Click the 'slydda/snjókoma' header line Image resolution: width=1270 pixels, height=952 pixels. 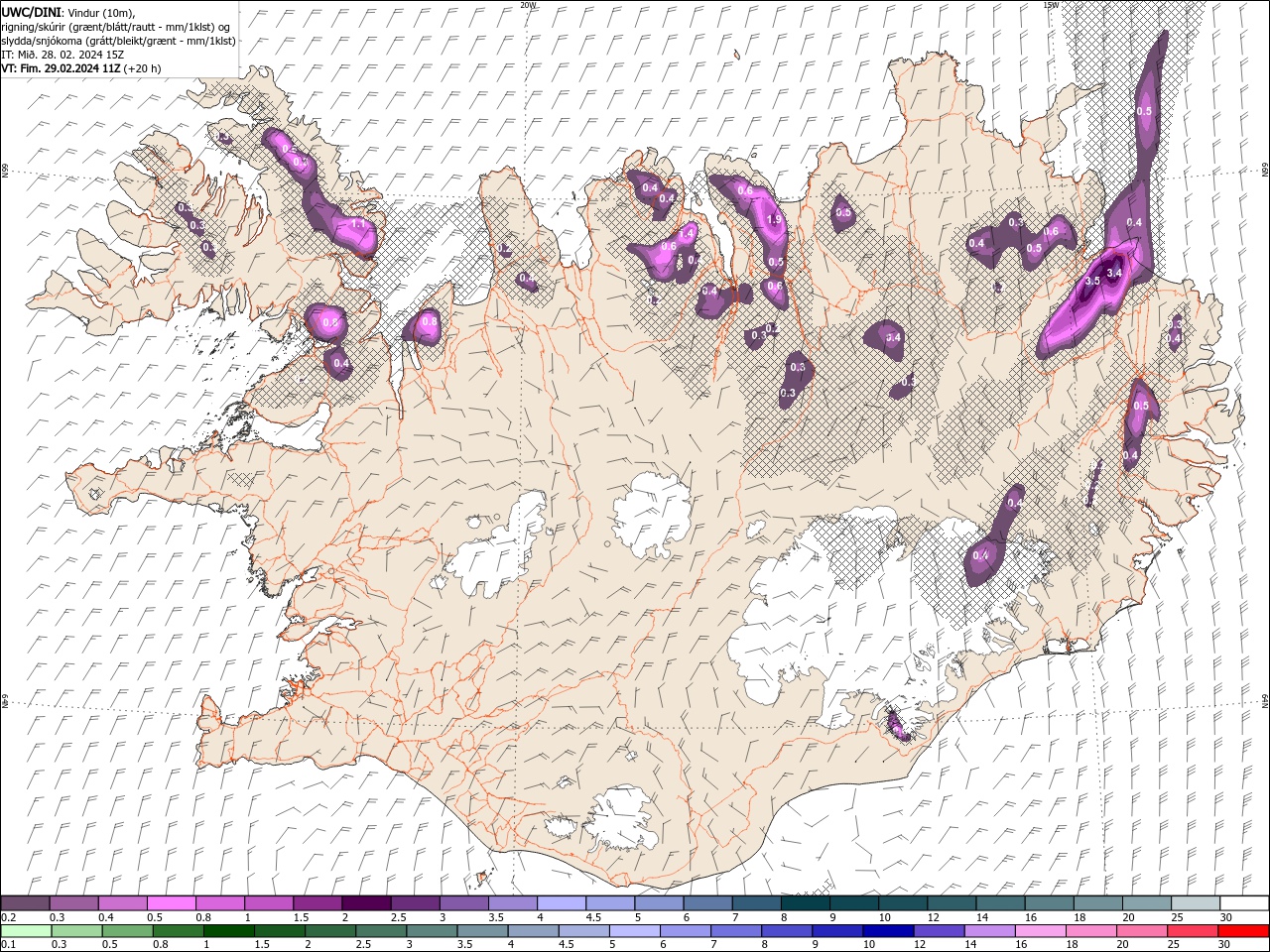[x=119, y=41]
